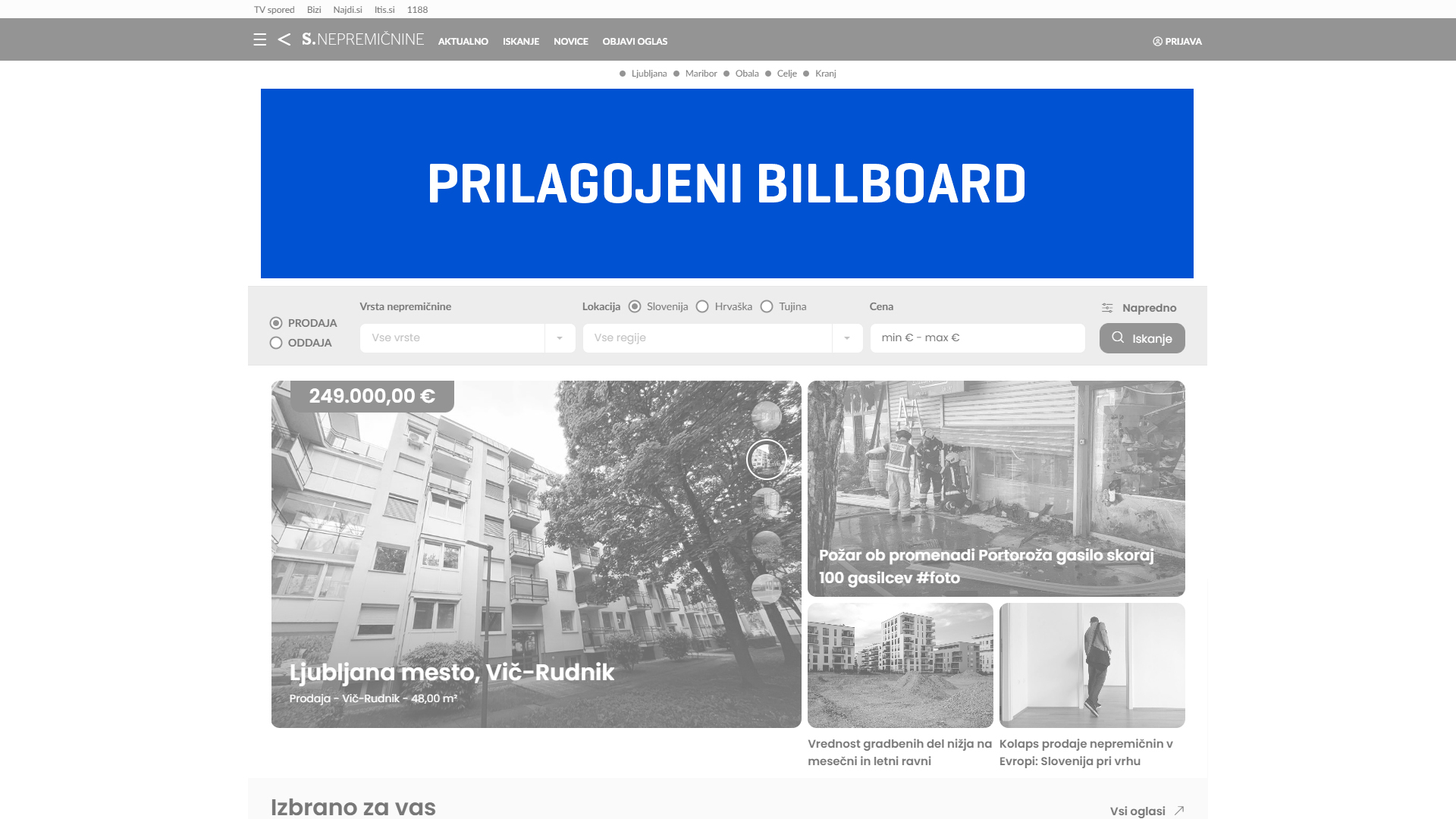Screen dimensions: 1456x819
Task: Open the Itis.si top link
Action: pyautogui.click(x=384, y=10)
